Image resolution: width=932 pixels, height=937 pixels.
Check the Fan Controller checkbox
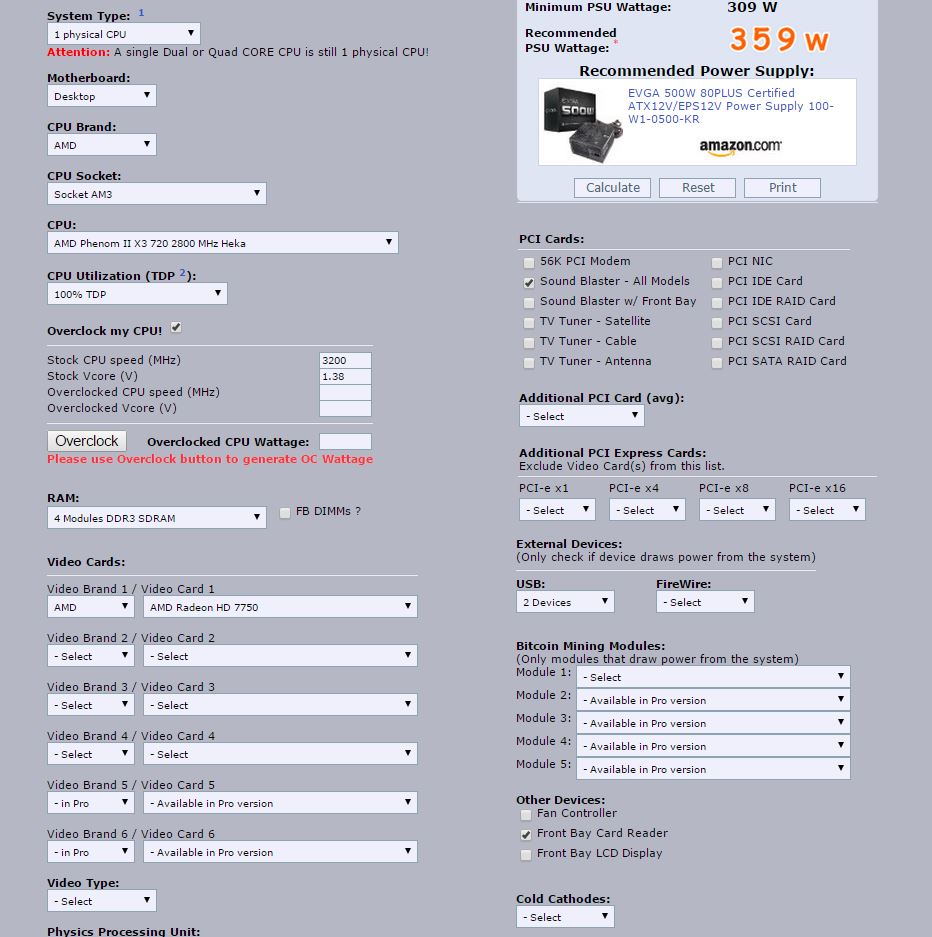coord(526,815)
